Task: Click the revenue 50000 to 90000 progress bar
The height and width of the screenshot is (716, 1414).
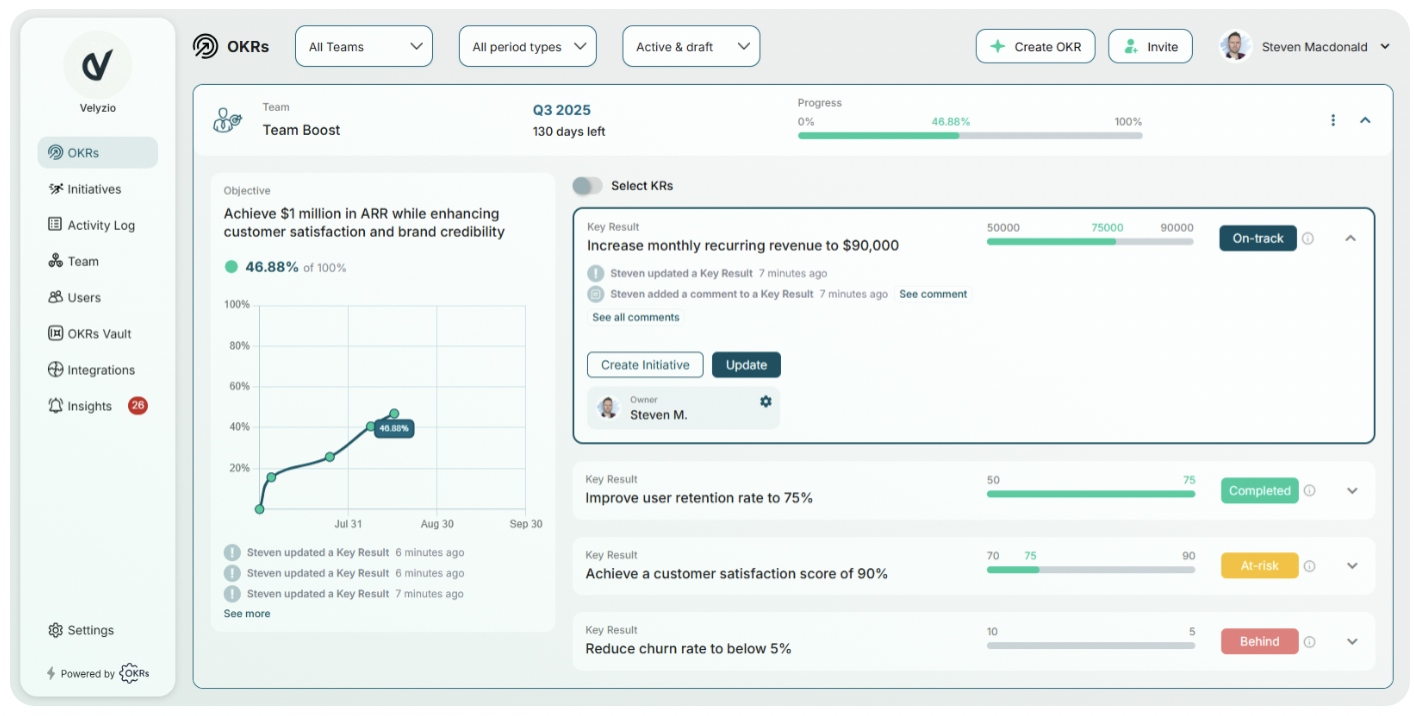Action: [1090, 241]
